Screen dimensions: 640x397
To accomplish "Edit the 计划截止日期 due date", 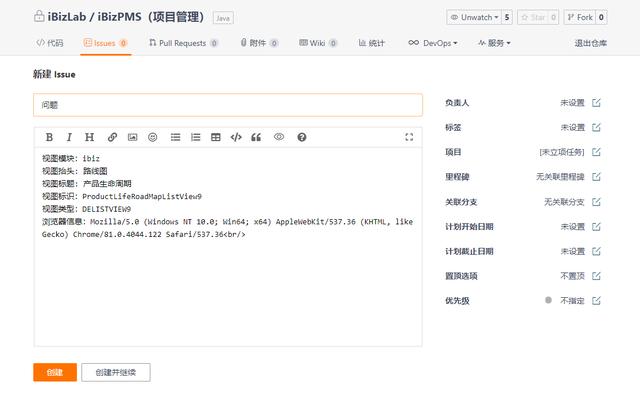I will click(x=596, y=251).
